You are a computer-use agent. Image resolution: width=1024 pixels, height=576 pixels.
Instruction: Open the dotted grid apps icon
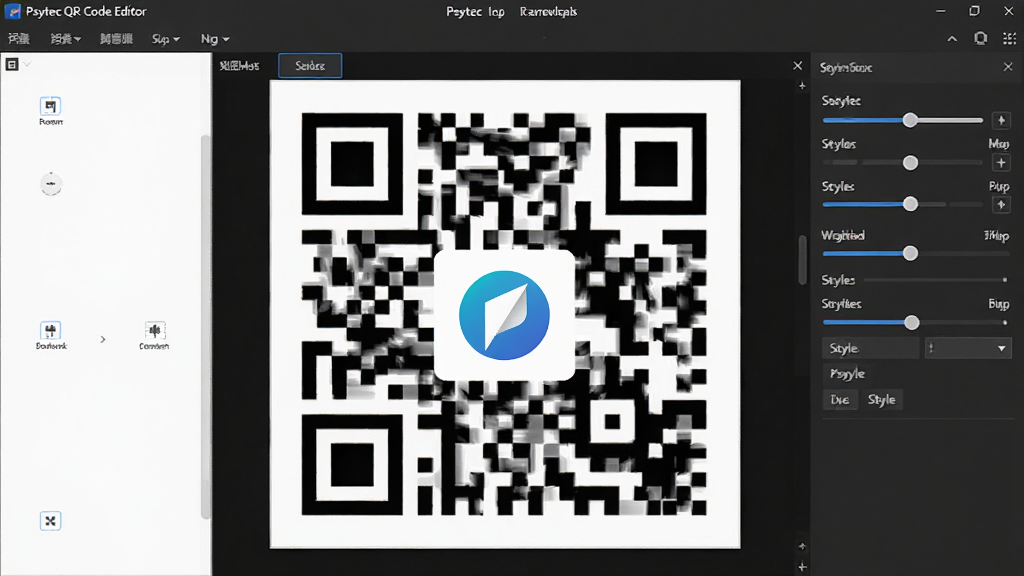coord(1009,39)
